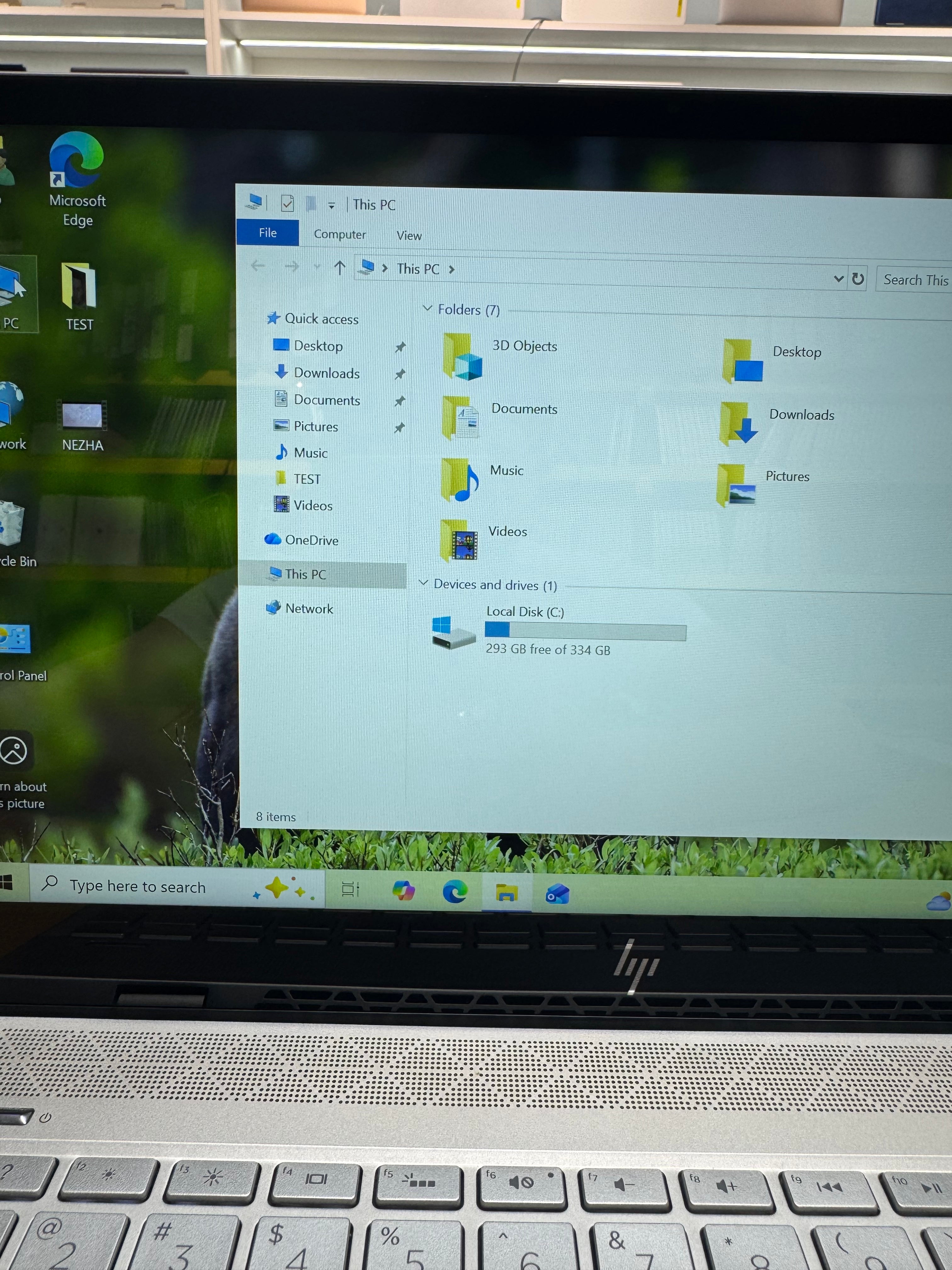
Task: Click the pin icon next to Pictures
Action: click(399, 428)
